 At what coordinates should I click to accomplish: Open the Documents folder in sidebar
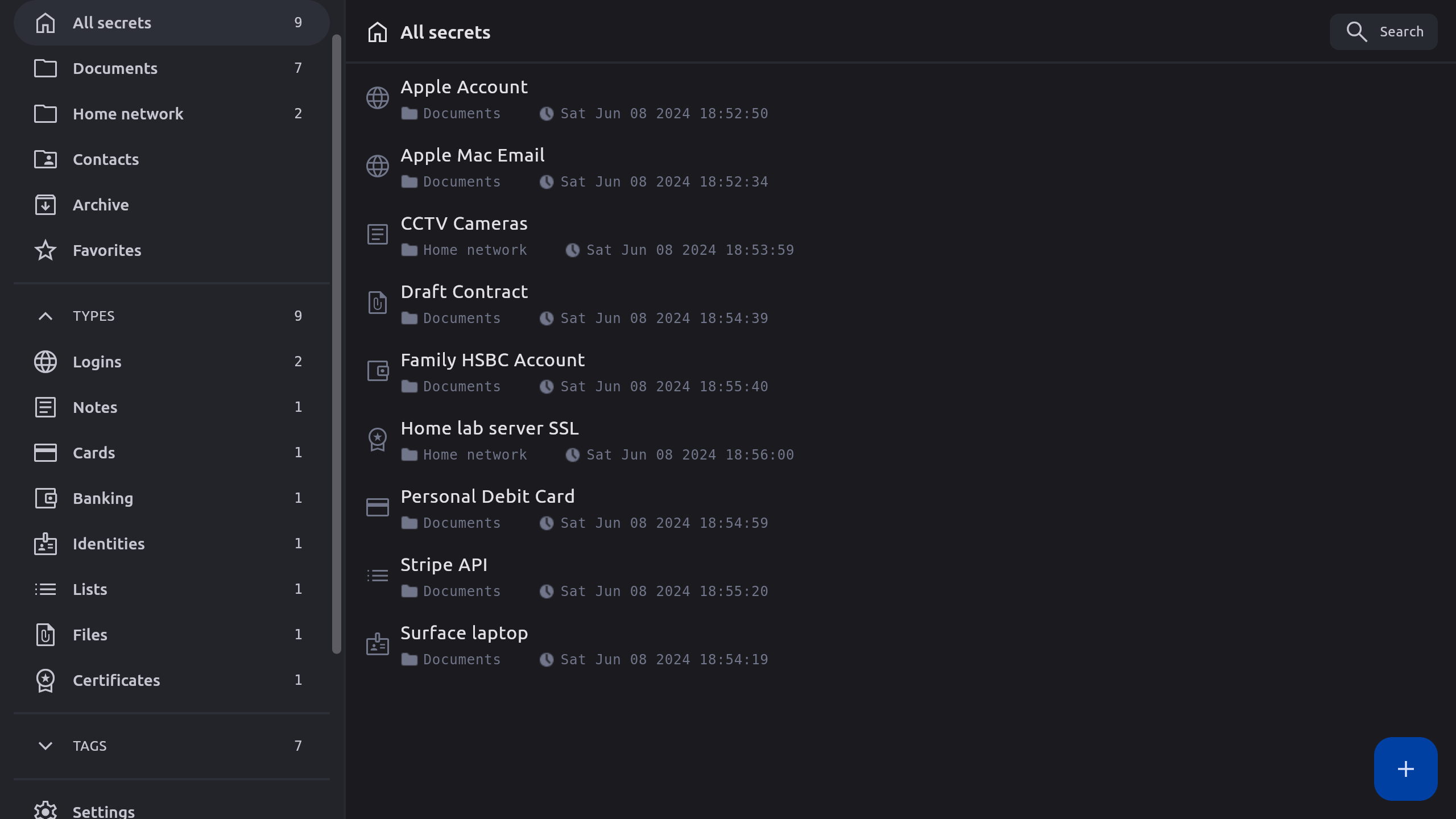coord(115,68)
